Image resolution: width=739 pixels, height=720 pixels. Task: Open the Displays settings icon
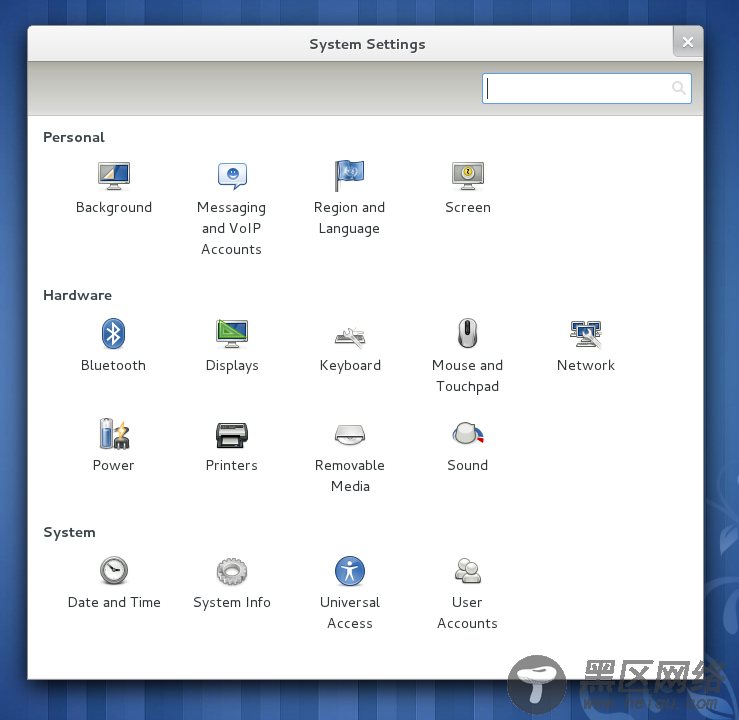point(232,334)
